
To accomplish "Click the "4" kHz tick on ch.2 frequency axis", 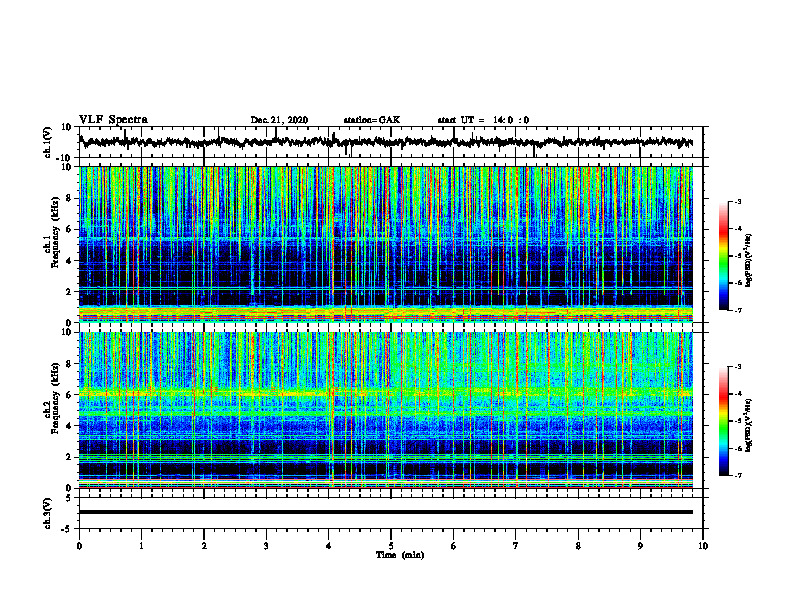I will click(x=69, y=426).
